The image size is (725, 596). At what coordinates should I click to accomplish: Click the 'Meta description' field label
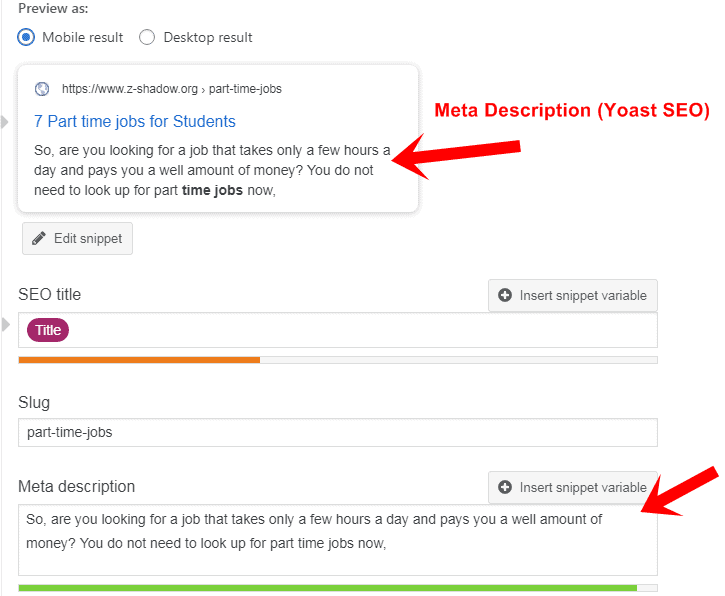pos(77,487)
